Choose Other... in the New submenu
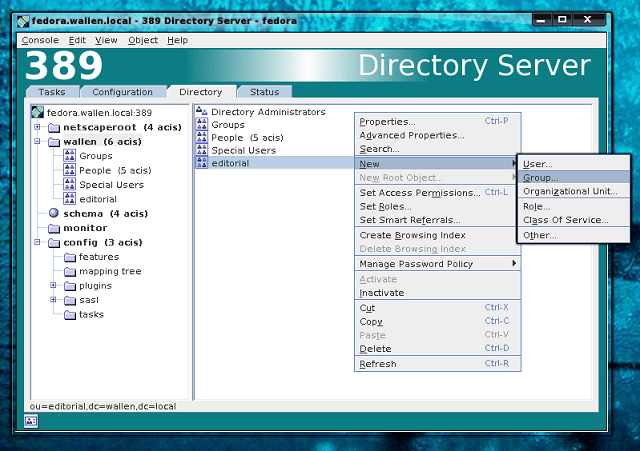This screenshot has width=640, height=451. click(x=573, y=235)
